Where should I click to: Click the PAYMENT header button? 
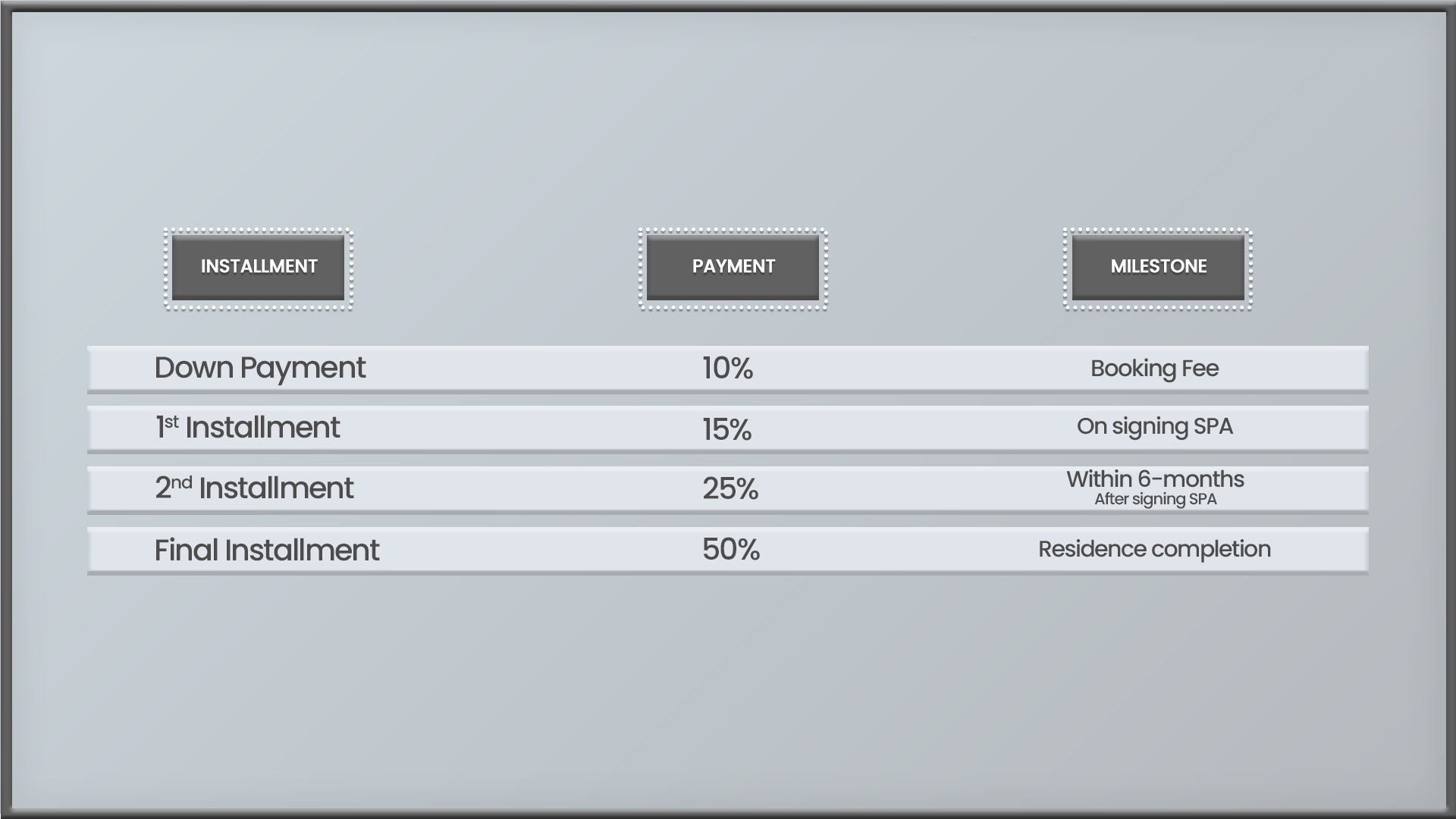pyautogui.click(x=733, y=267)
